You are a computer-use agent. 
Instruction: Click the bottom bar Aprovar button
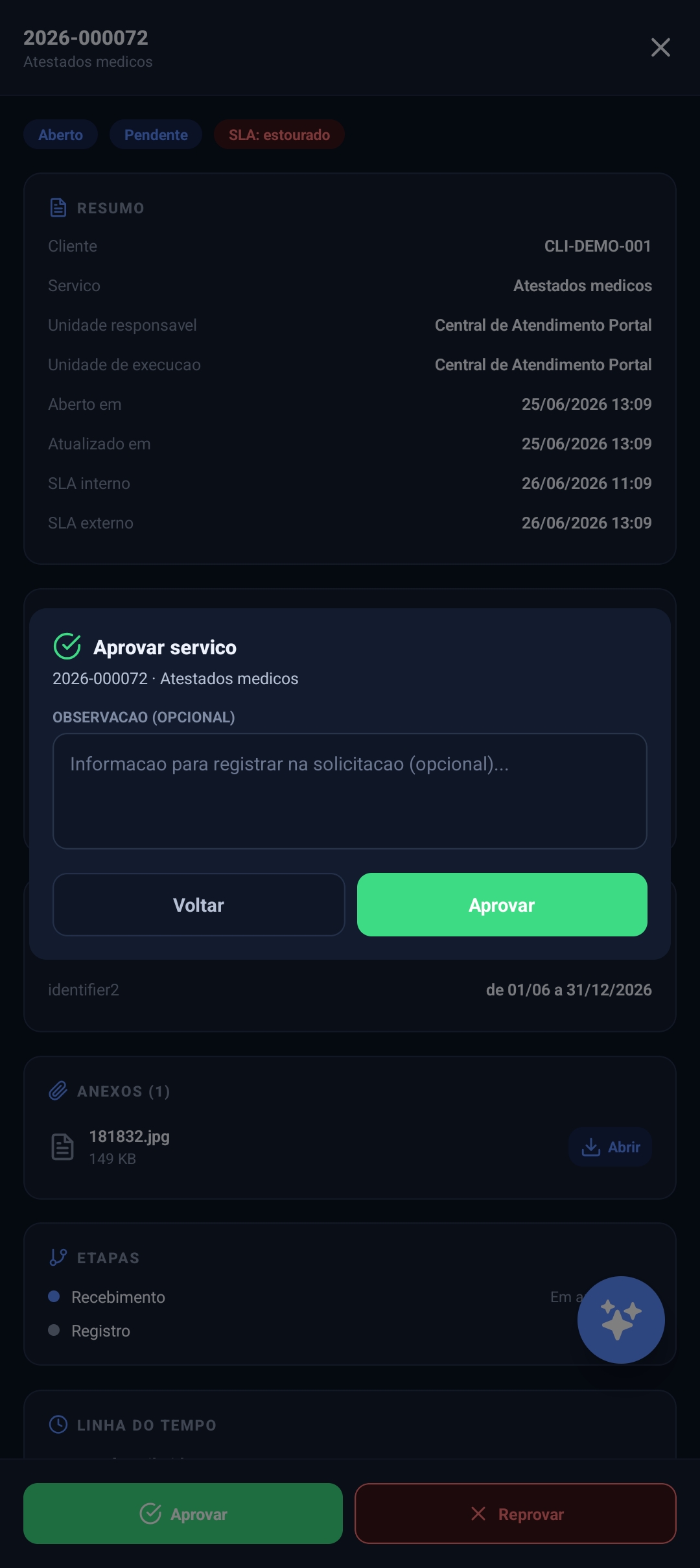(x=183, y=1514)
